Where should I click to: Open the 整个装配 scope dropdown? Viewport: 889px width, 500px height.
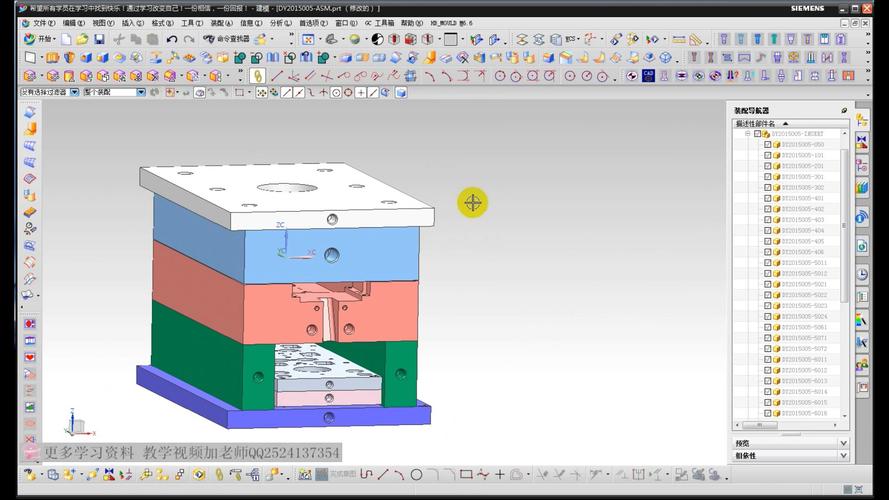[141, 92]
